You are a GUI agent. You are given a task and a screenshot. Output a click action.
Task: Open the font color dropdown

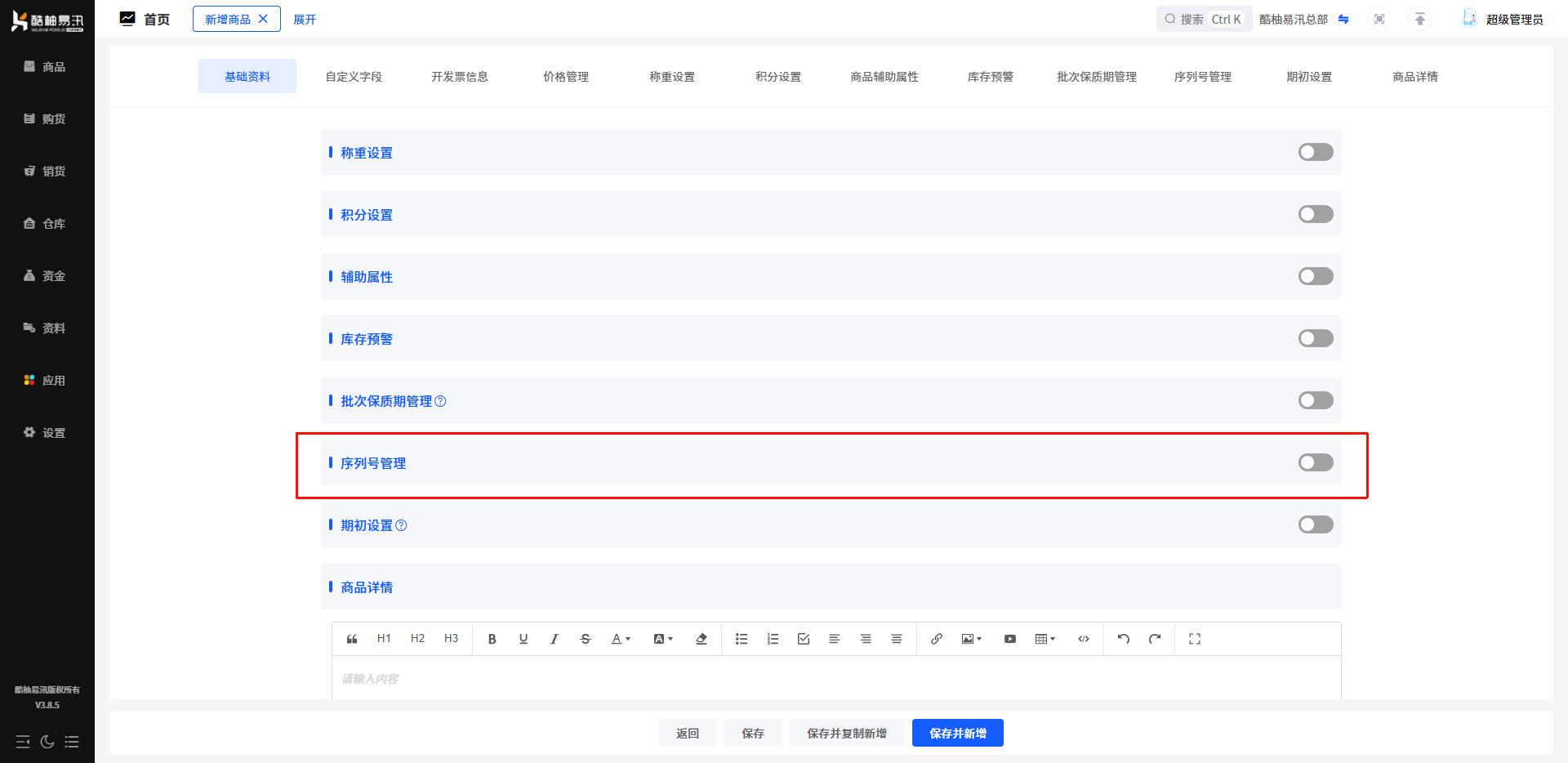tap(621, 639)
